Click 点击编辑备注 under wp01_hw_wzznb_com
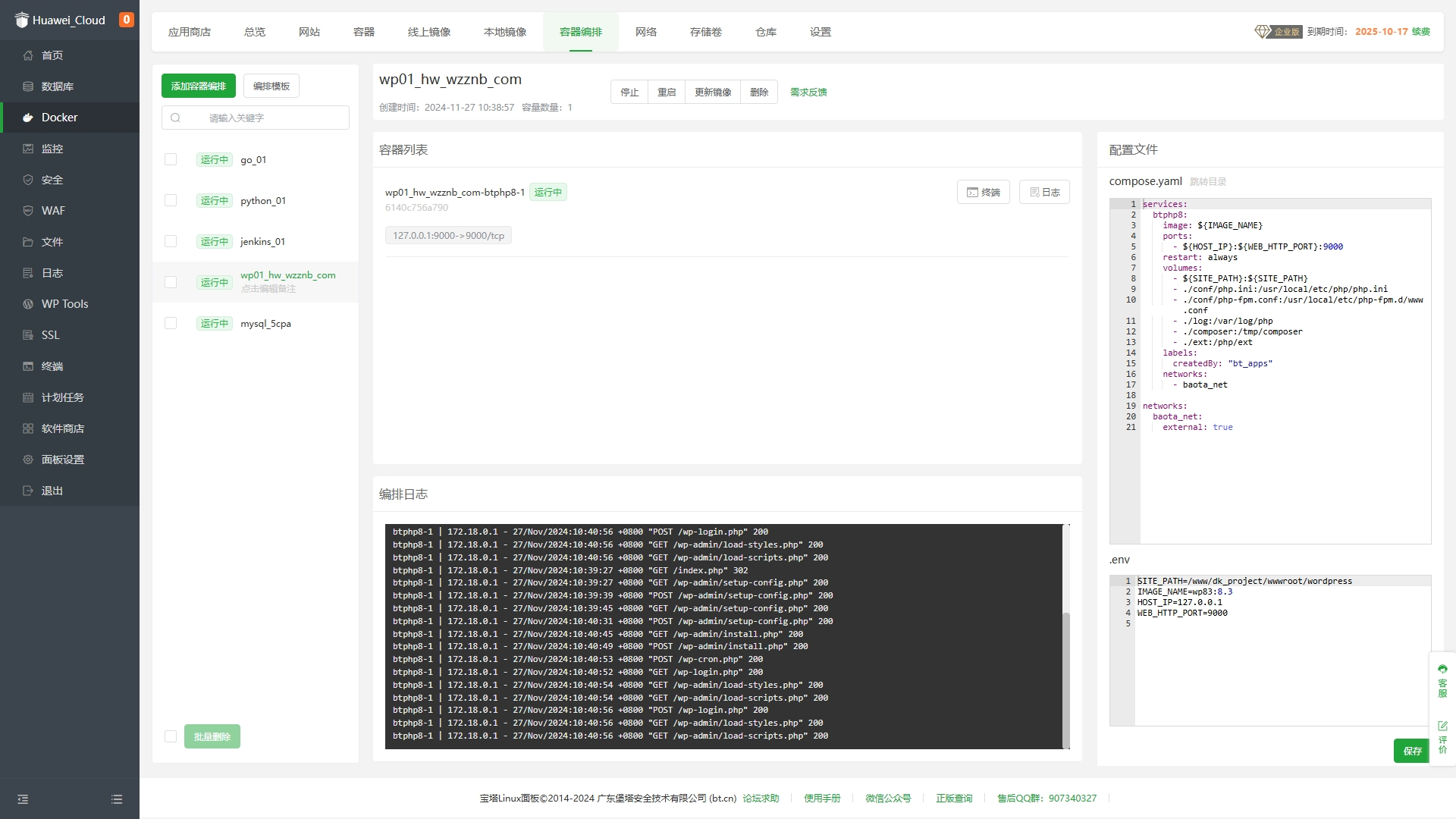Image resolution: width=1456 pixels, height=819 pixels. (268, 289)
